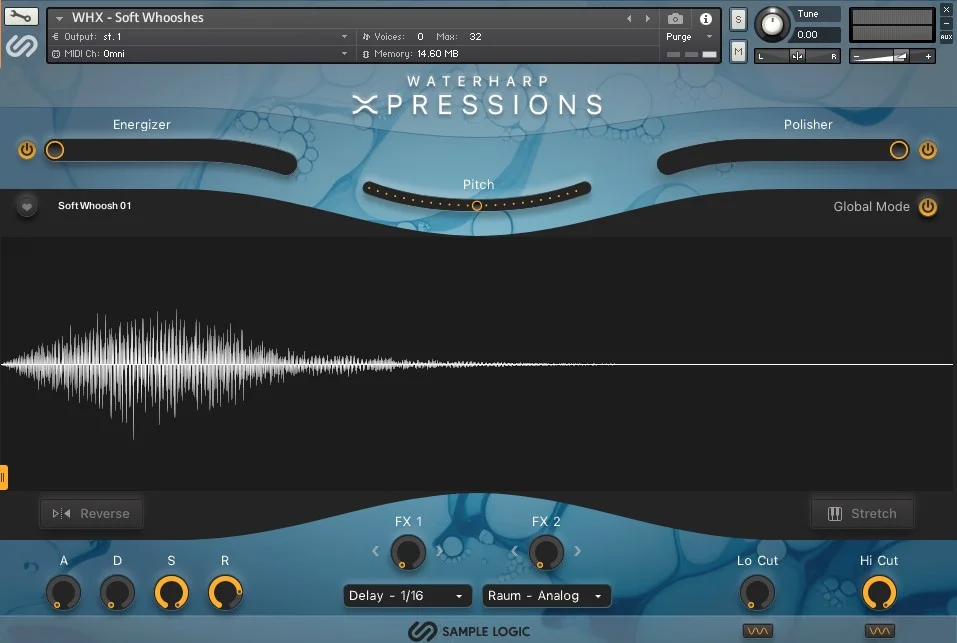Click the Soft Whoosh 01 sample name

point(95,206)
